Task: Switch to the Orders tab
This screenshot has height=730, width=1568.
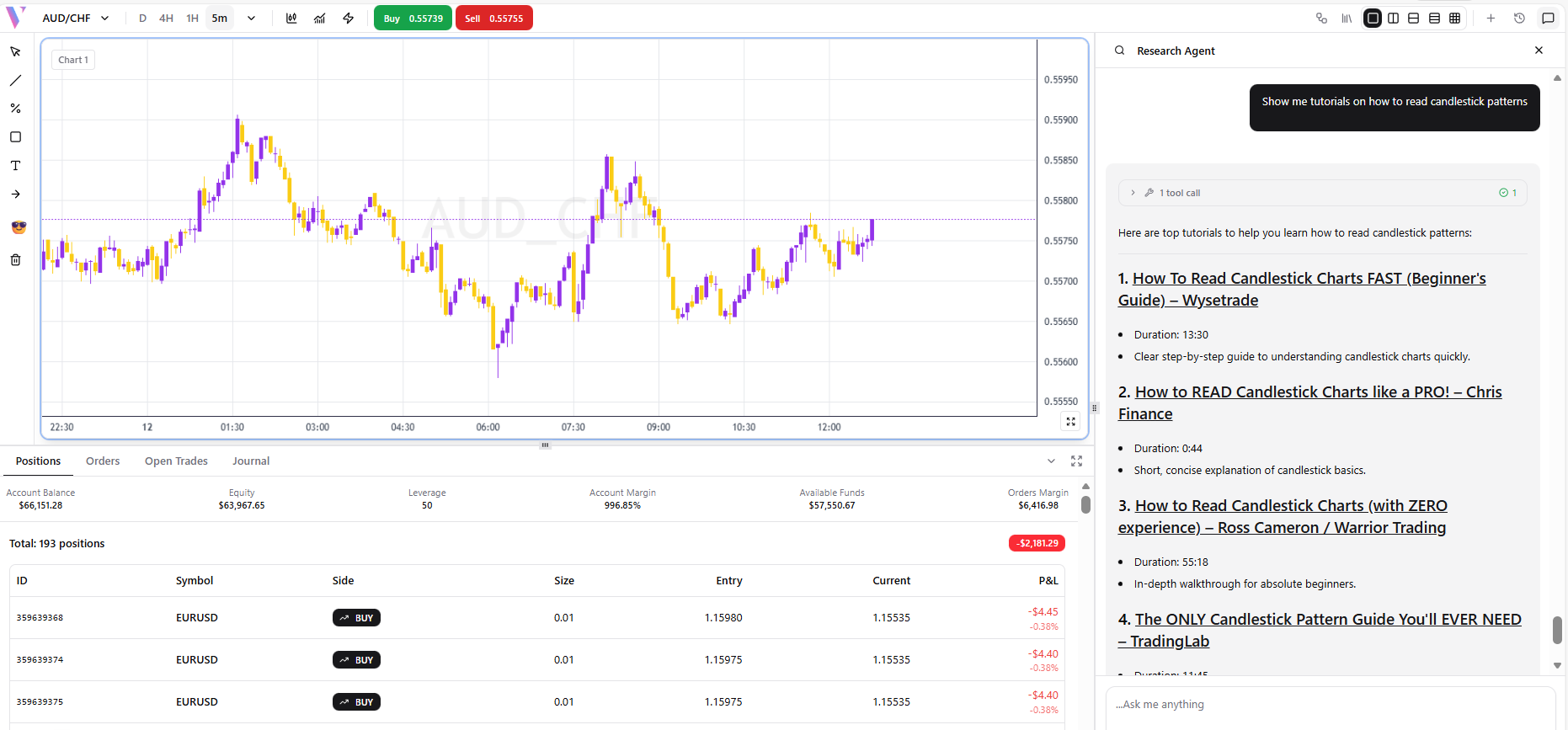Action: (x=103, y=461)
